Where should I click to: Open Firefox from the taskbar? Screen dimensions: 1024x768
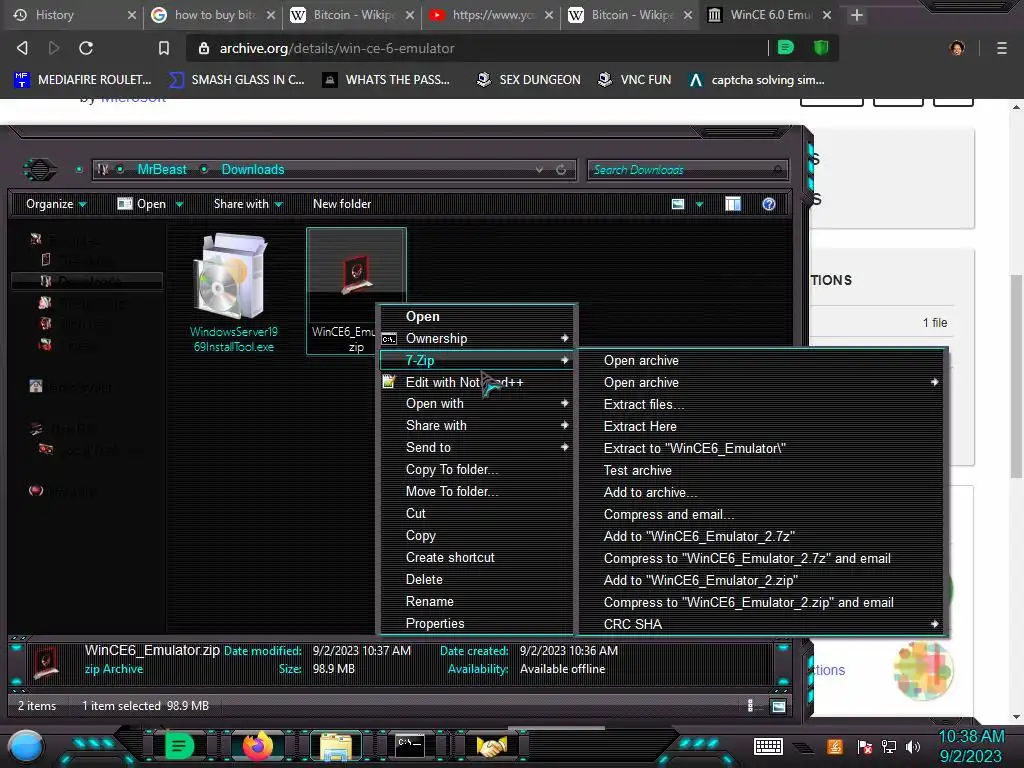pyautogui.click(x=257, y=745)
